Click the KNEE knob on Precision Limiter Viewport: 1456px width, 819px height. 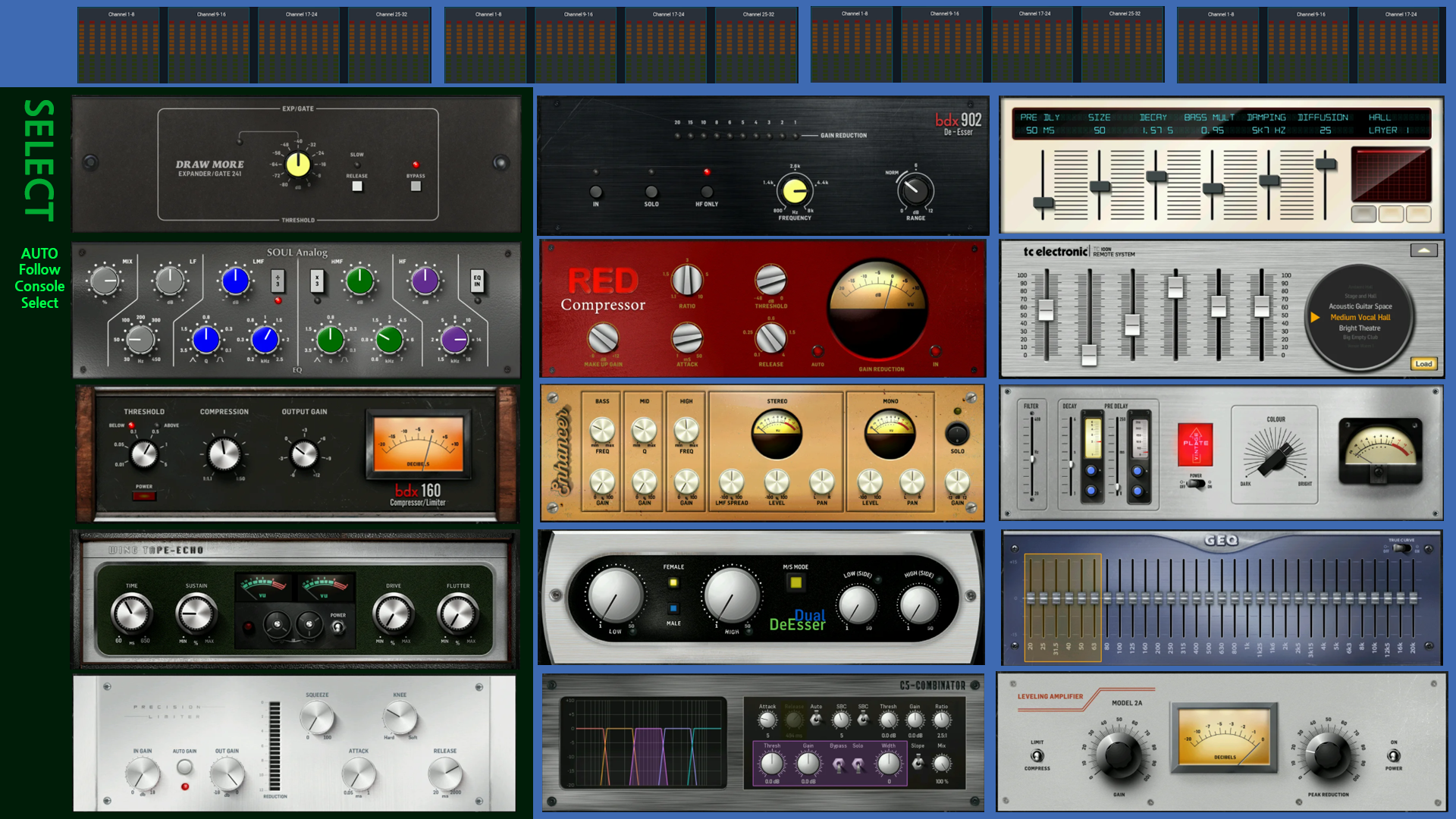pos(400,717)
